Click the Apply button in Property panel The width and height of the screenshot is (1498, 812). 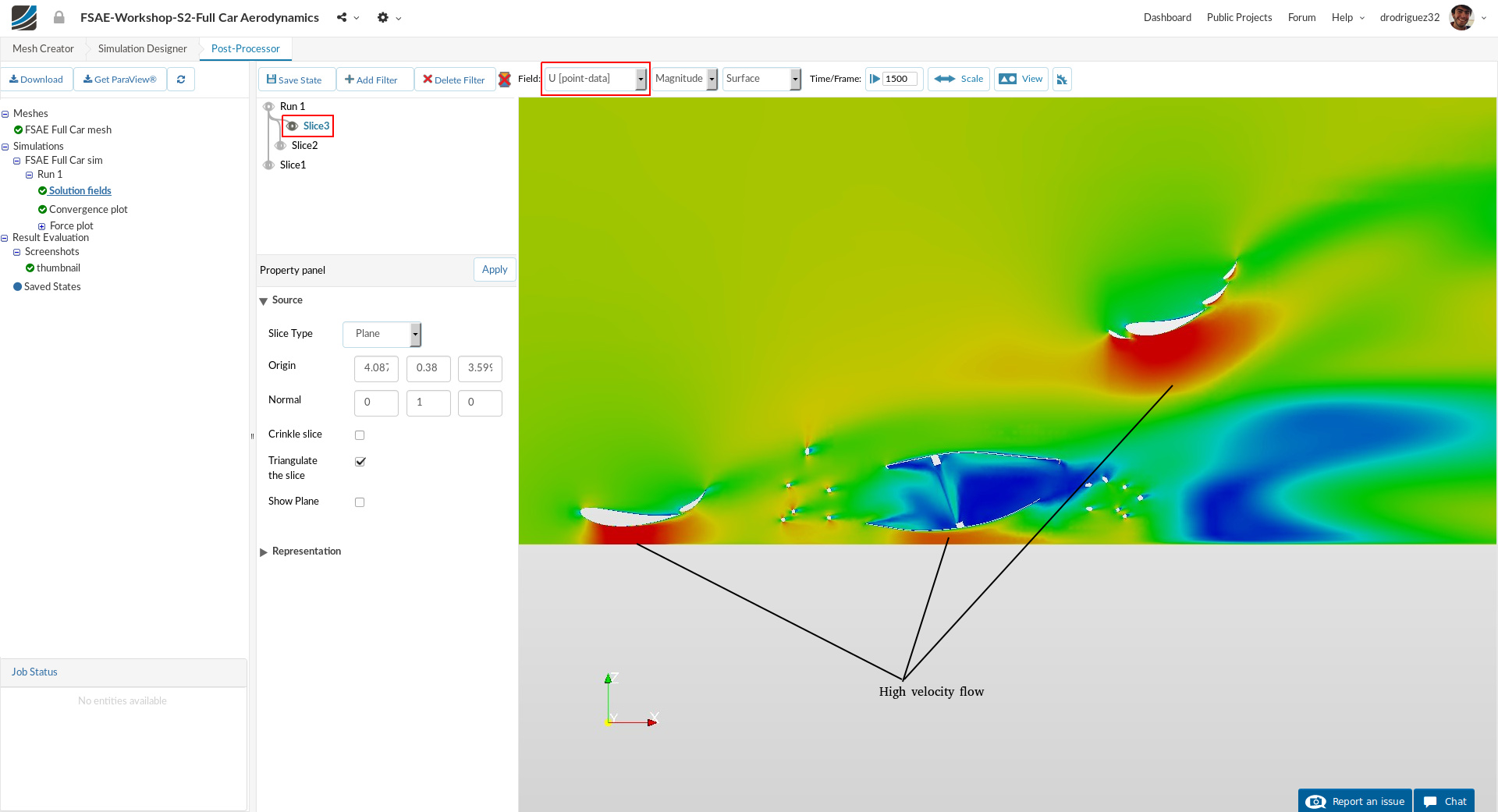coord(495,270)
